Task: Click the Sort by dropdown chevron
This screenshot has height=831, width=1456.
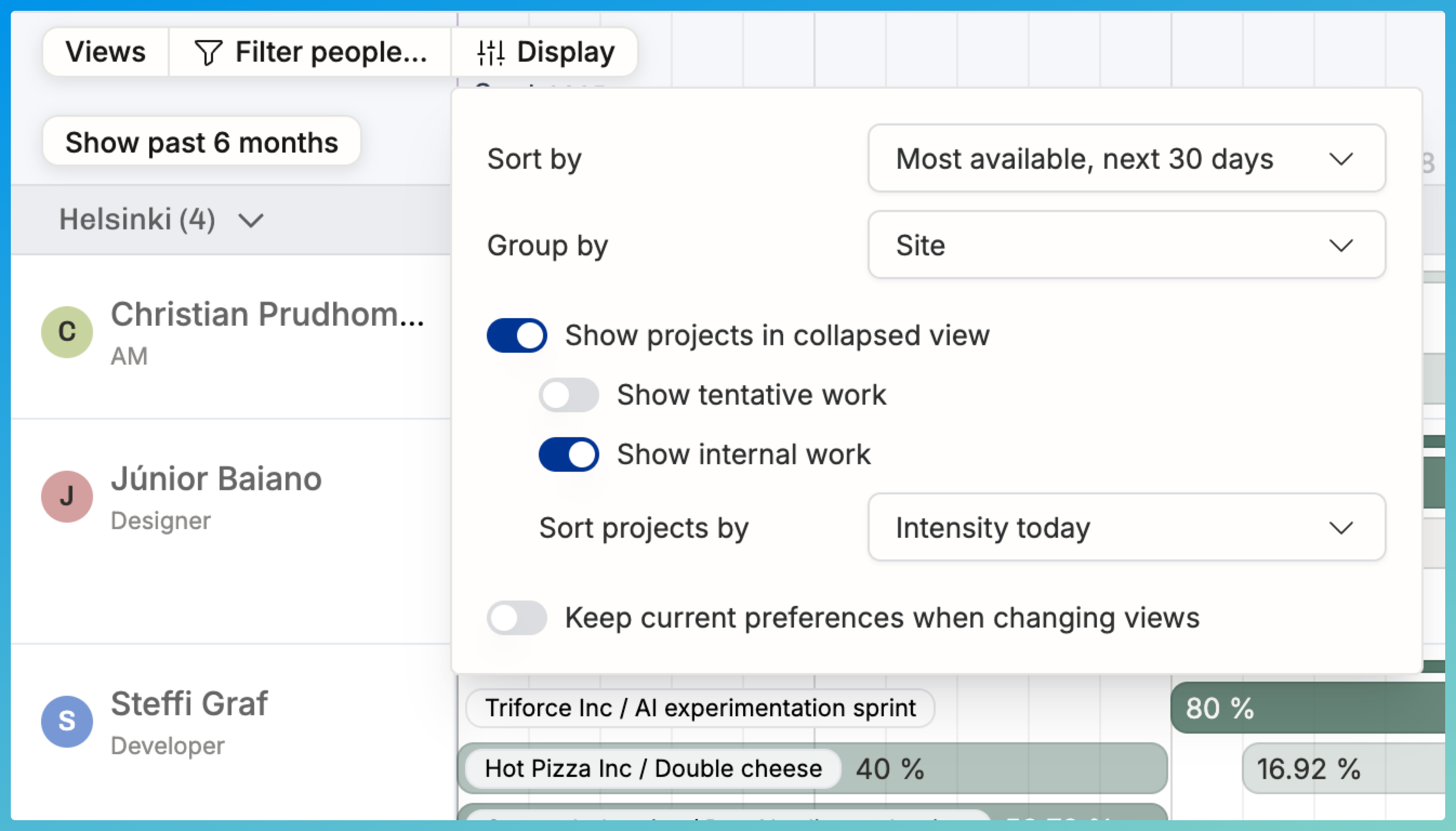Action: pyautogui.click(x=1340, y=159)
